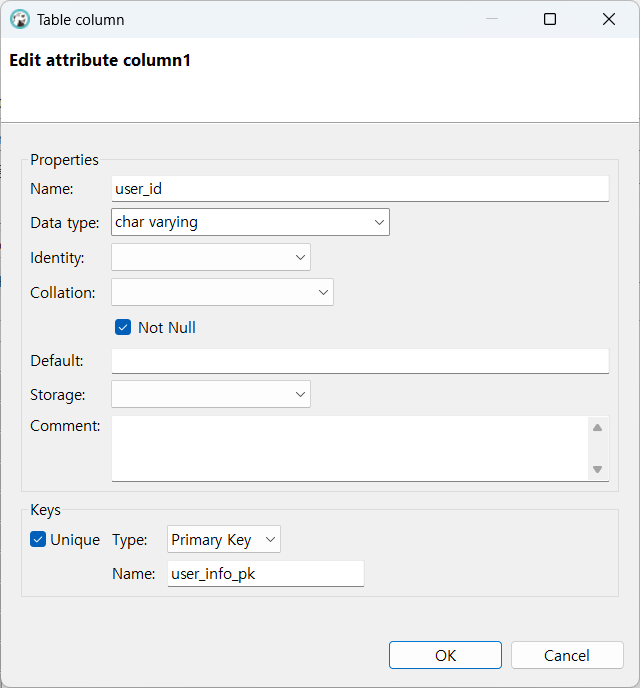Open the Collation combo box
The image size is (640, 688).
point(323,292)
